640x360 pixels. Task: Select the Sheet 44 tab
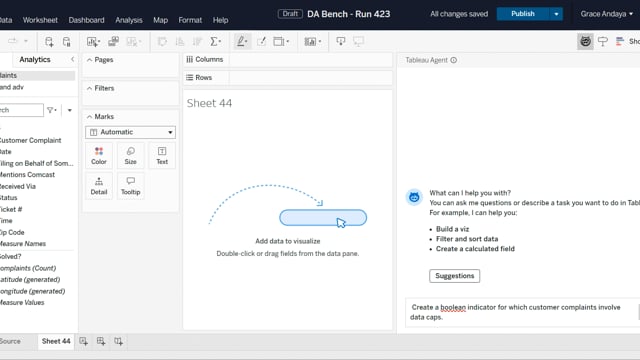click(x=56, y=341)
